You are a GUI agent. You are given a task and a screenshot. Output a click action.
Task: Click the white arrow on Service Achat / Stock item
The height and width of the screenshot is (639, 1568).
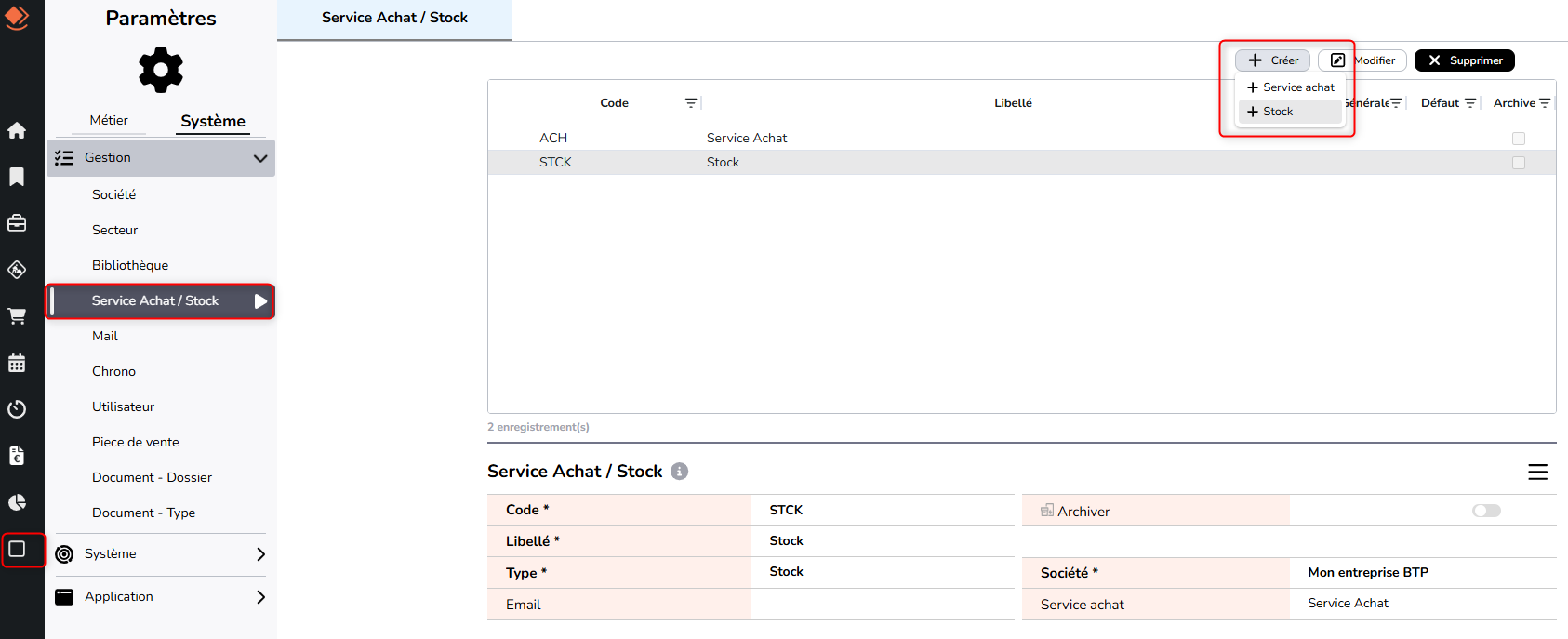[x=260, y=301]
